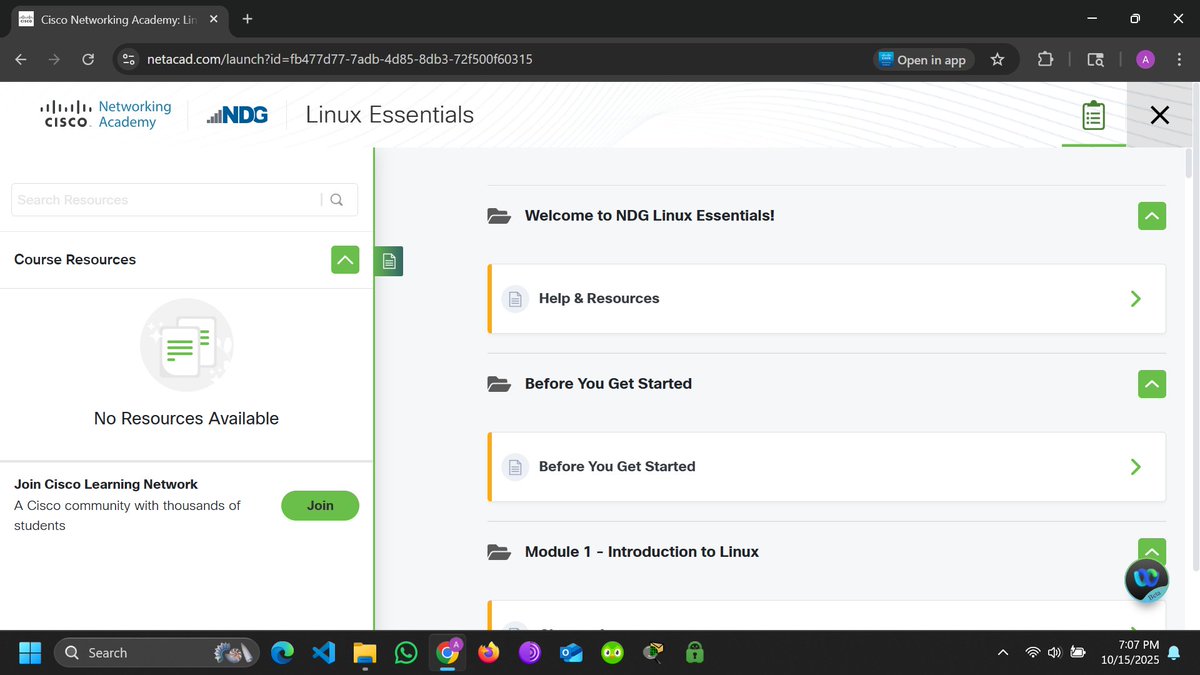Click the Cisco Networking Academy logo

(106, 114)
